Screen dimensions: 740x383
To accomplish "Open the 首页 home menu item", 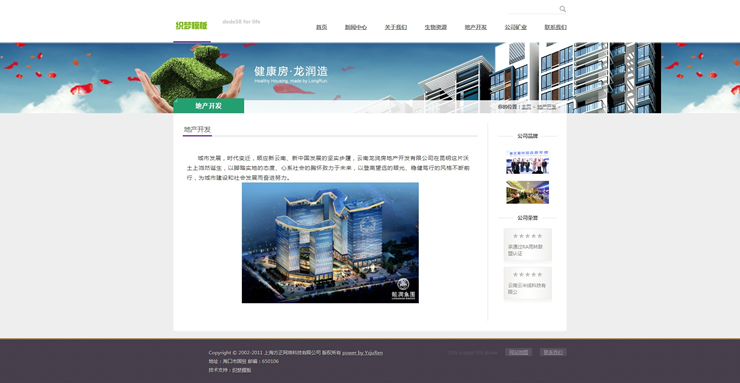I will 321,27.
